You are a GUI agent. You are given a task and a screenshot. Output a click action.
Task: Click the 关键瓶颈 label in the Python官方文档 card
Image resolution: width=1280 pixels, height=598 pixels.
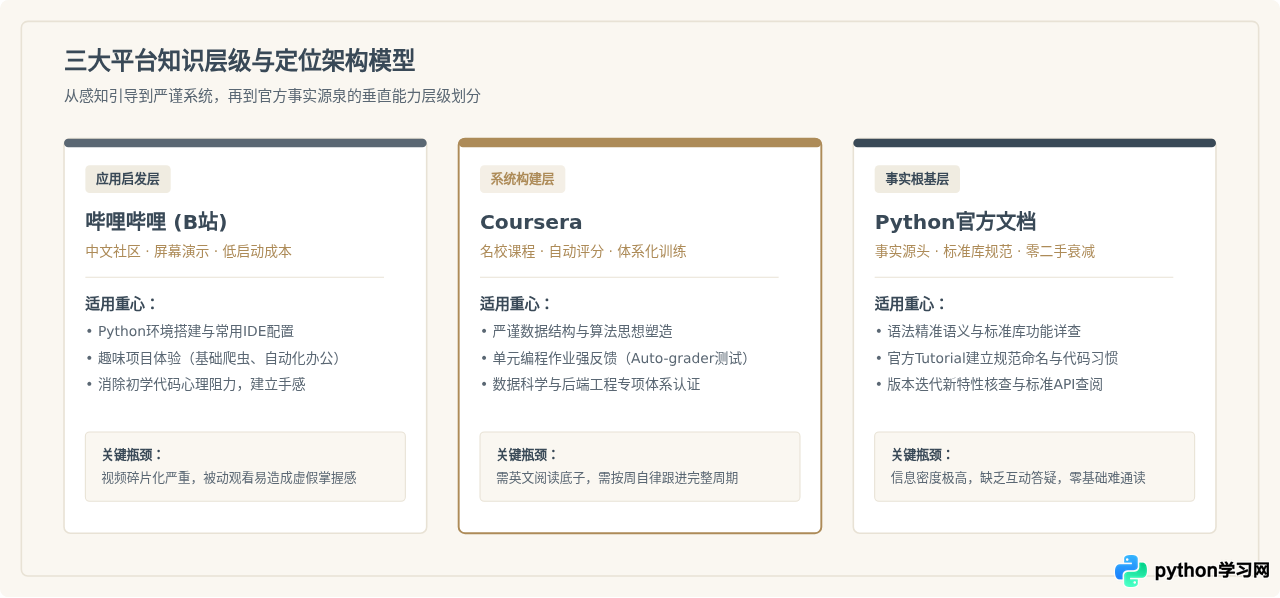click(x=922, y=454)
